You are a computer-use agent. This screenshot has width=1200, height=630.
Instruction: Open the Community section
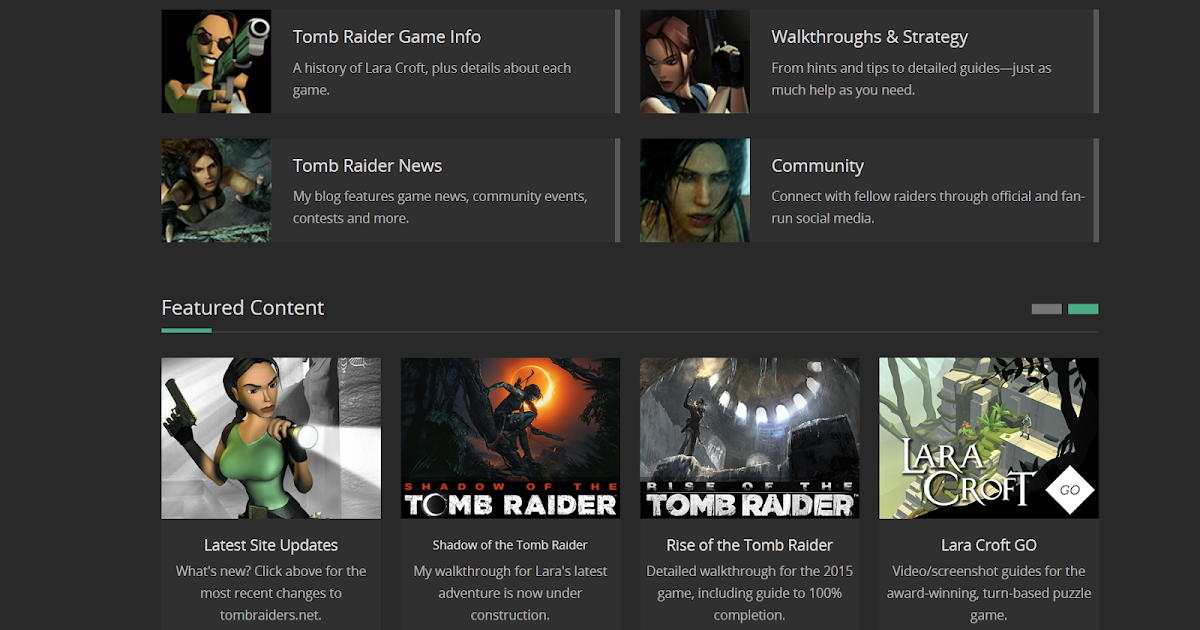pyautogui.click(x=817, y=165)
